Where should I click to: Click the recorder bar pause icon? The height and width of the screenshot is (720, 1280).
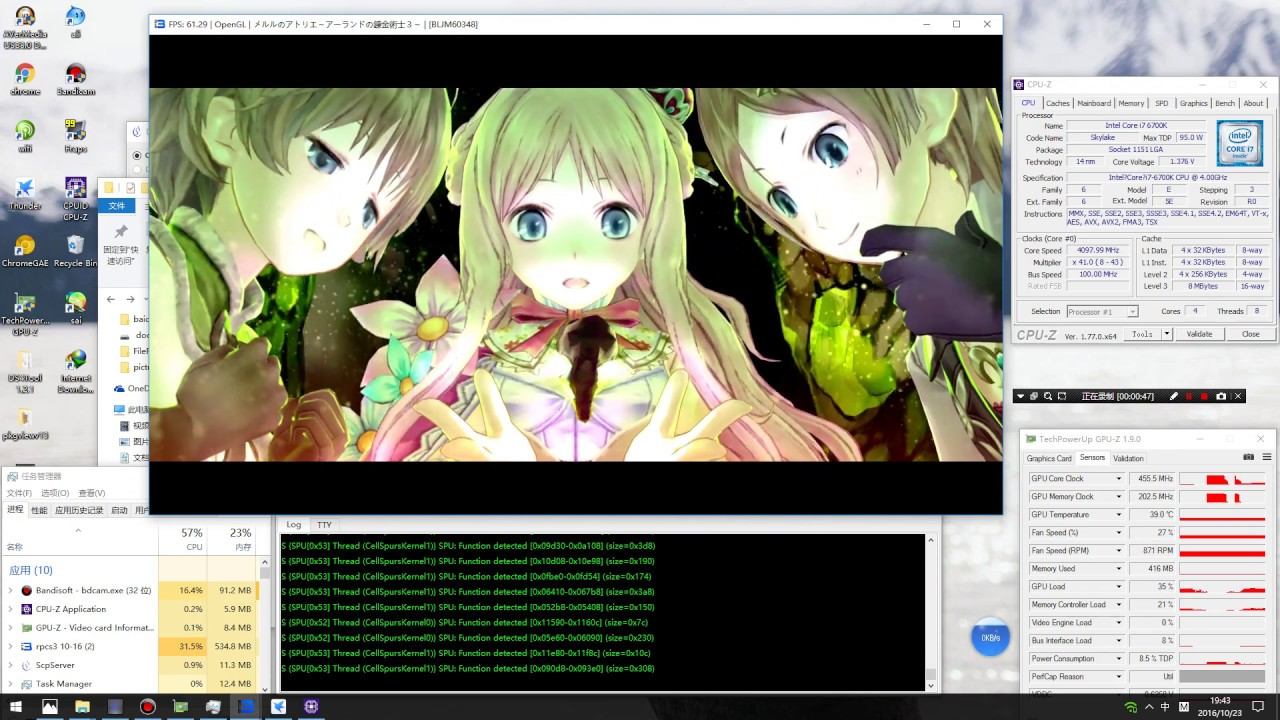pyautogui.click(x=1190, y=396)
